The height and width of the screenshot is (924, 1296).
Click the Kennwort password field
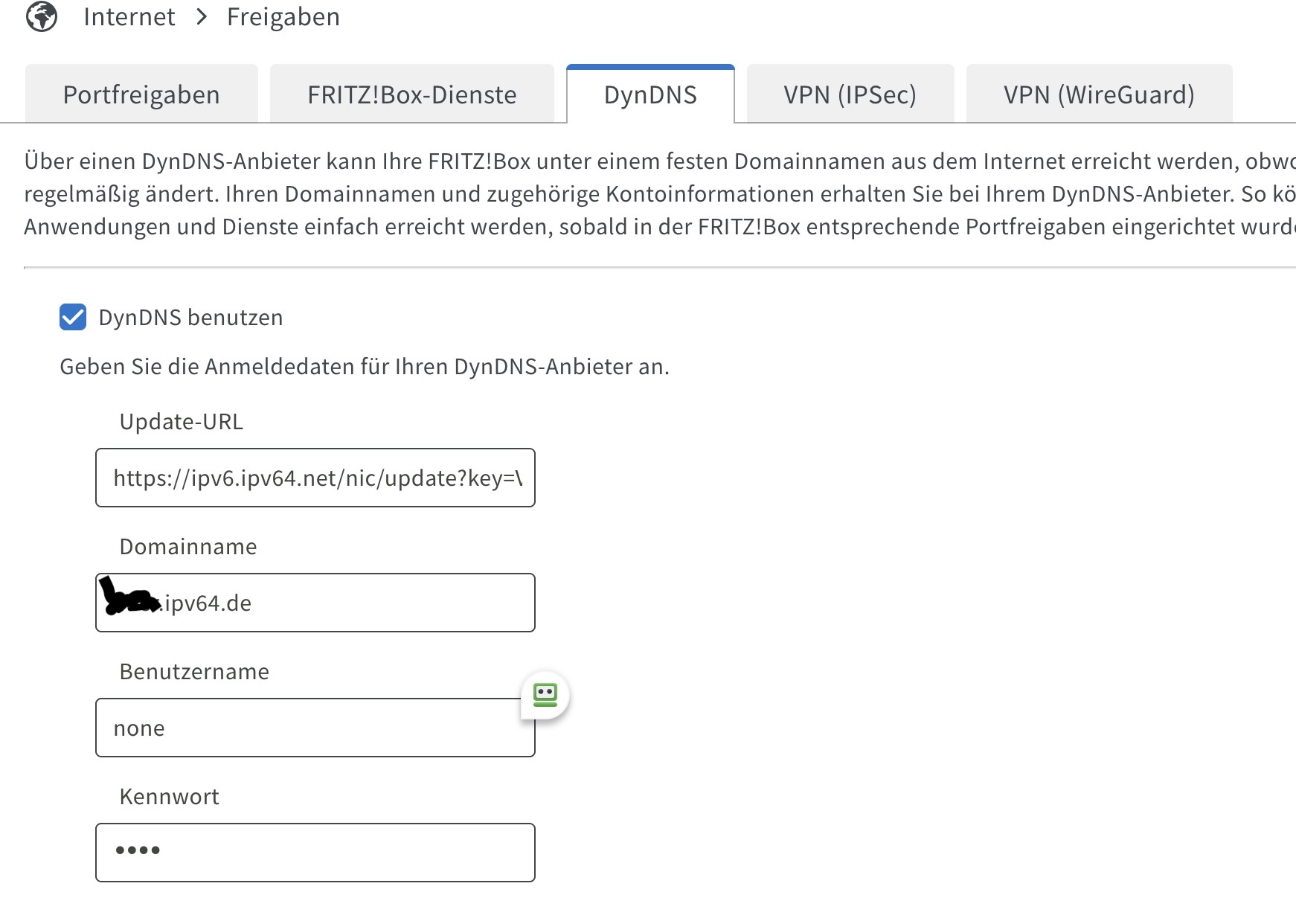click(315, 853)
